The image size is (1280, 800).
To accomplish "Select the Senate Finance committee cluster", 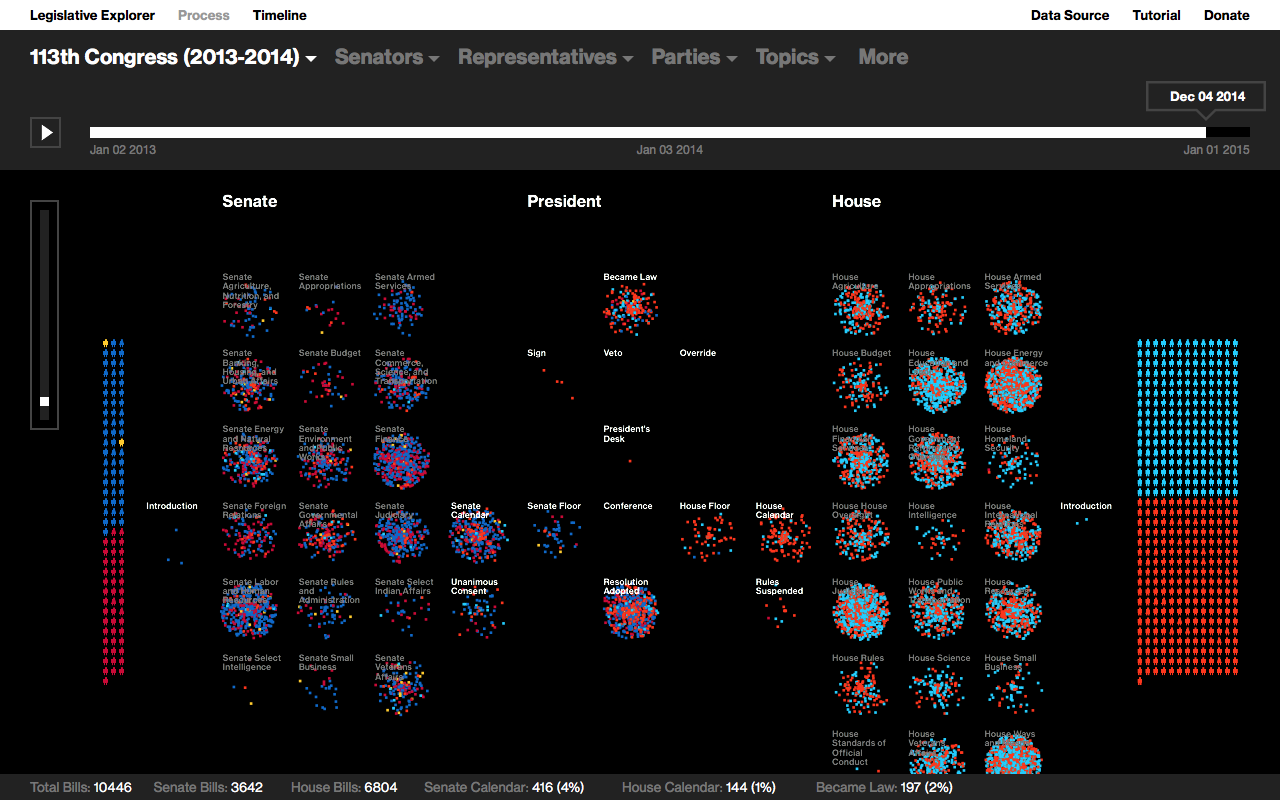I will [x=401, y=463].
